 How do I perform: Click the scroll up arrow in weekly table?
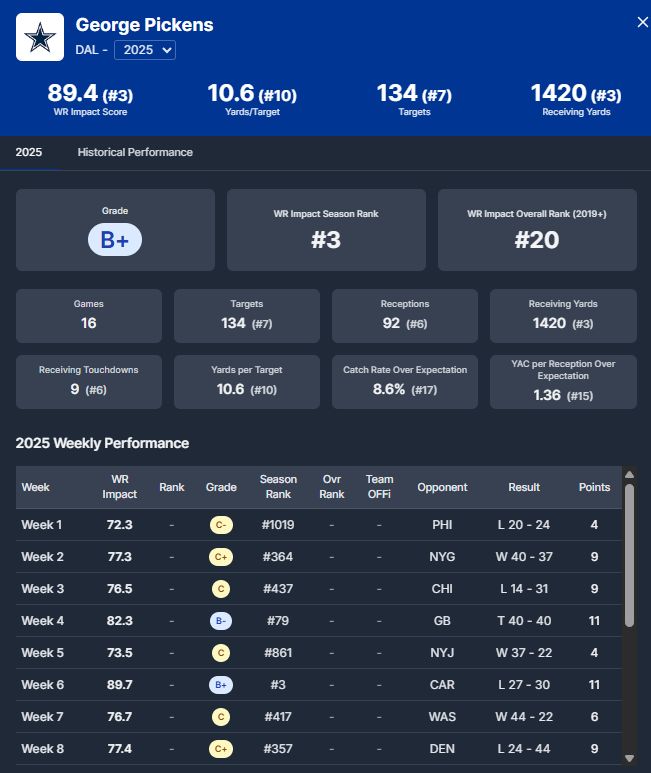pyautogui.click(x=629, y=475)
